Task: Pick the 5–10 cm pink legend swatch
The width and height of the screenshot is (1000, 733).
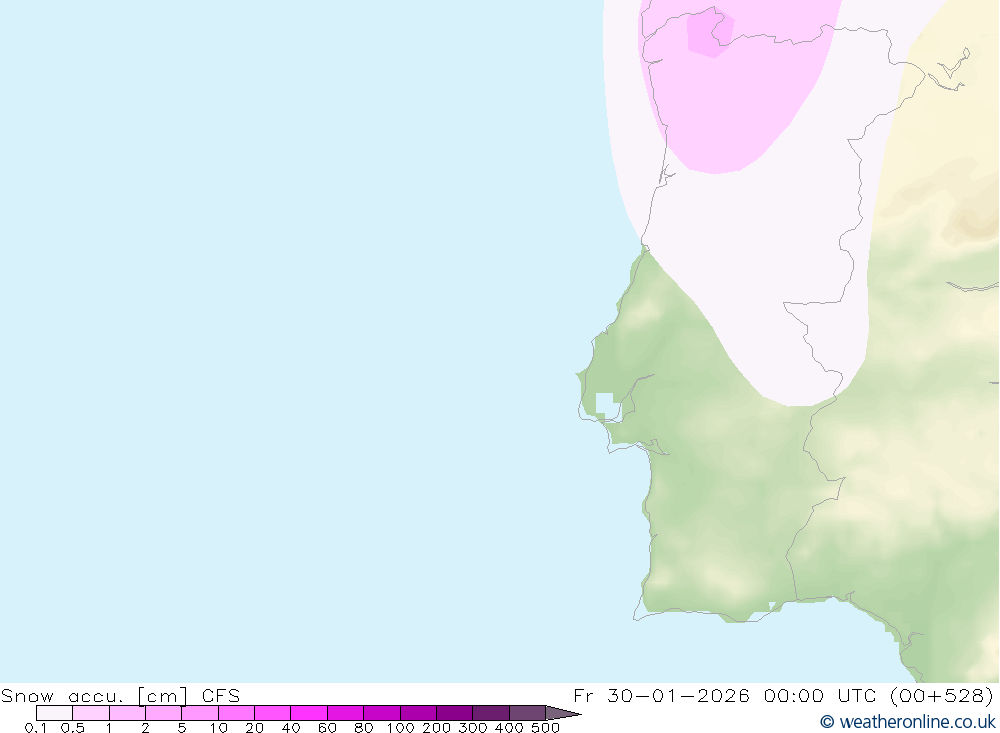Action: point(200,713)
